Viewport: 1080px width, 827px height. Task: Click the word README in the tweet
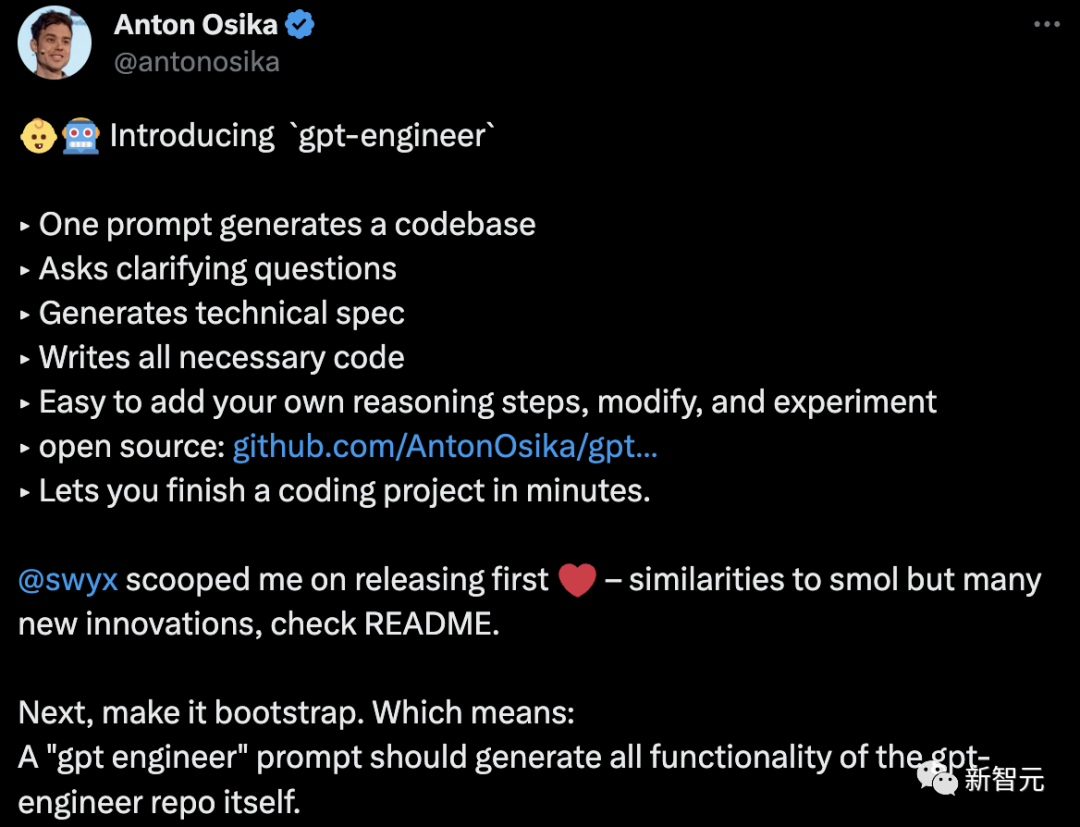click(x=430, y=623)
